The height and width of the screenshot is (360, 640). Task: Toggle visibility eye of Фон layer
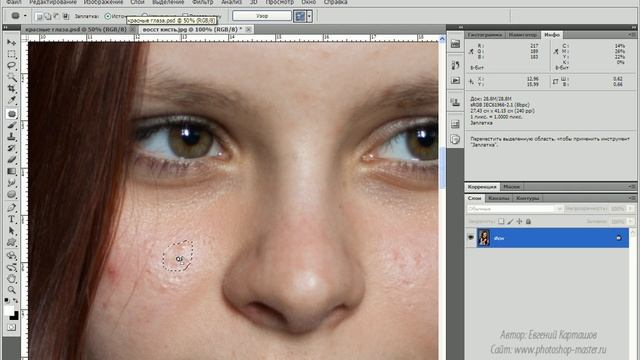[471, 237]
